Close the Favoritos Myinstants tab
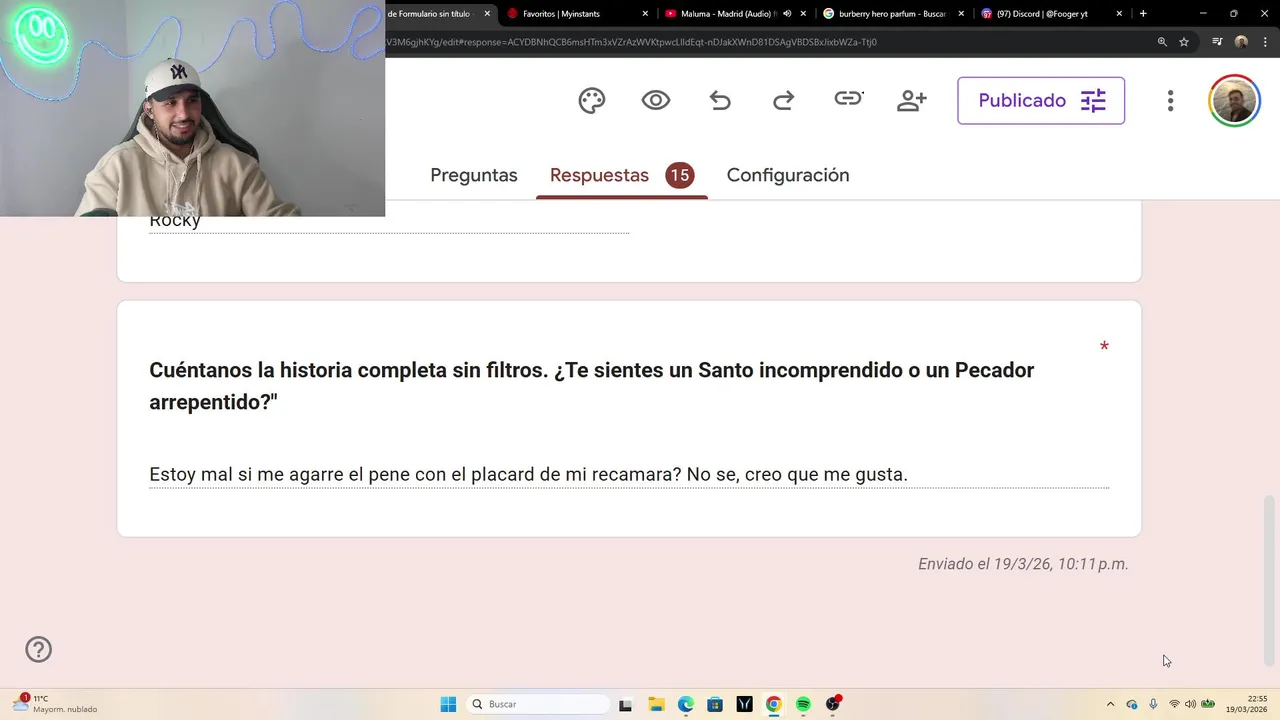The image size is (1280, 720). click(645, 14)
